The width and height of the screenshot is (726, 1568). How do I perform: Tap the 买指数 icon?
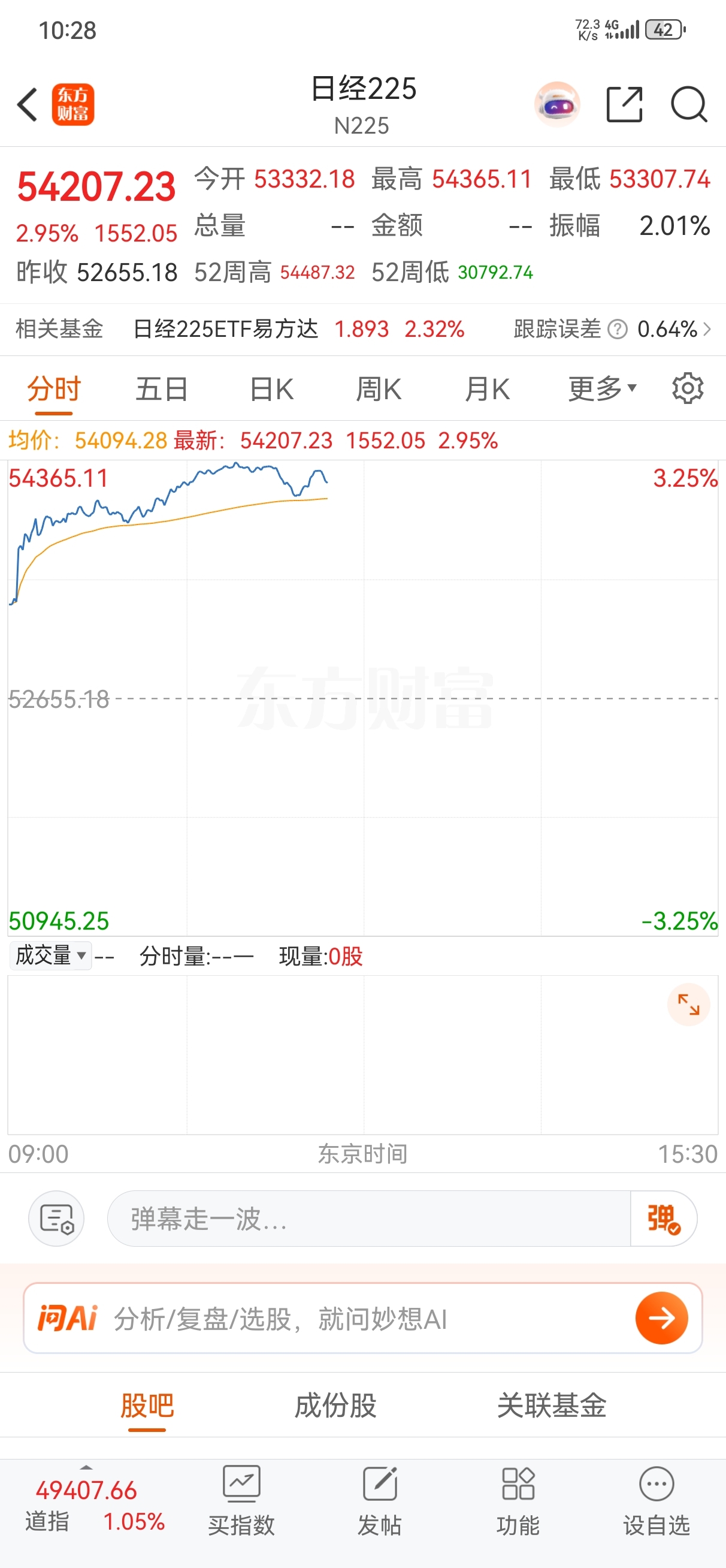tap(241, 1500)
